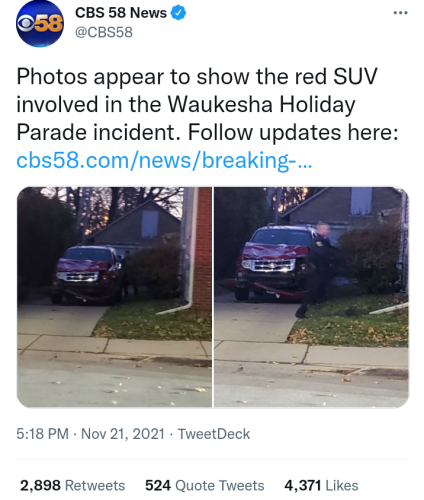Show the 524 Quote Tweets list
The width and height of the screenshot is (424, 500).
click(205, 485)
